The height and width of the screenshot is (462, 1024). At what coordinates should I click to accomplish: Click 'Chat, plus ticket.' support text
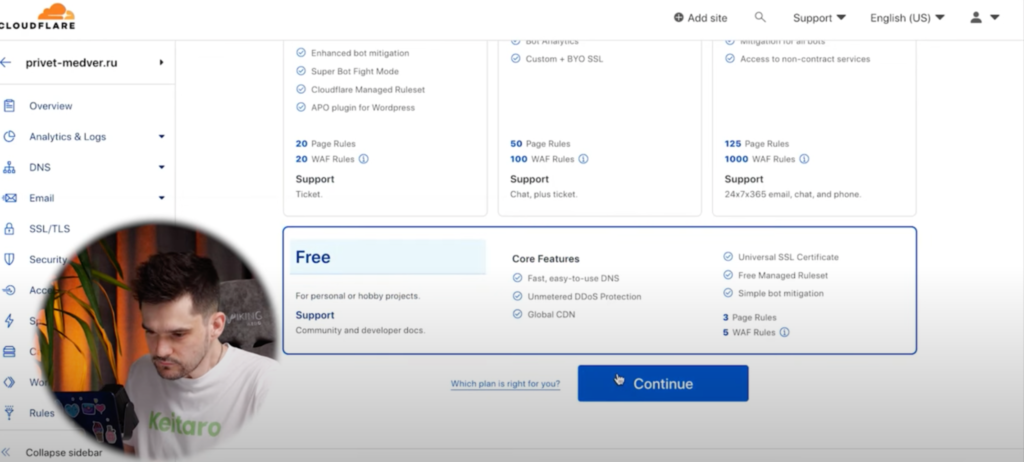click(543, 194)
